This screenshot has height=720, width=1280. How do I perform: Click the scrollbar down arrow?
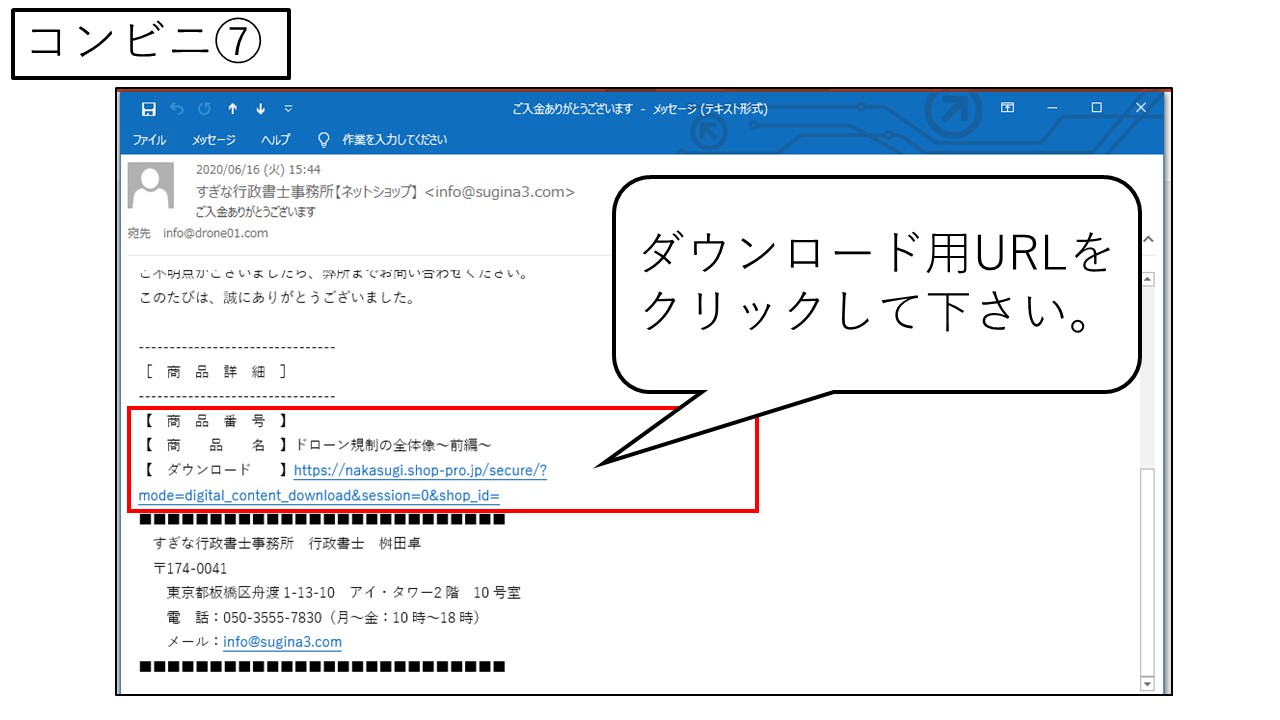[x=1147, y=684]
